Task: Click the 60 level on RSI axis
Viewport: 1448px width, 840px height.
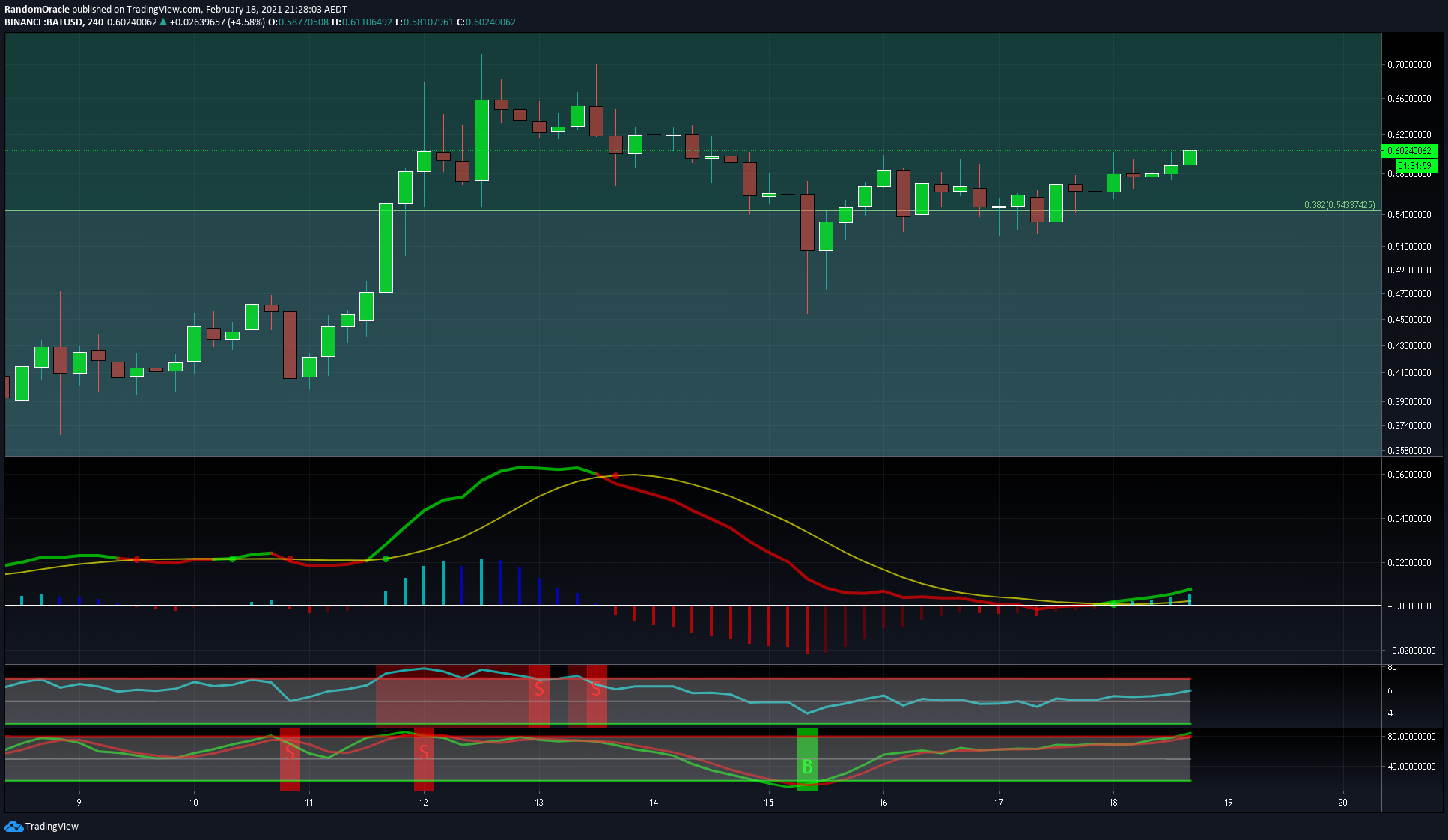Action: (1392, 690)
